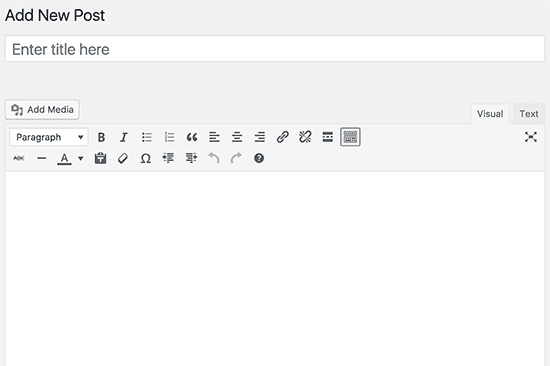The height and width of the screenshot is (366, 550).
Task: Toggle strikethrough formatting
Action: (19, 158)
